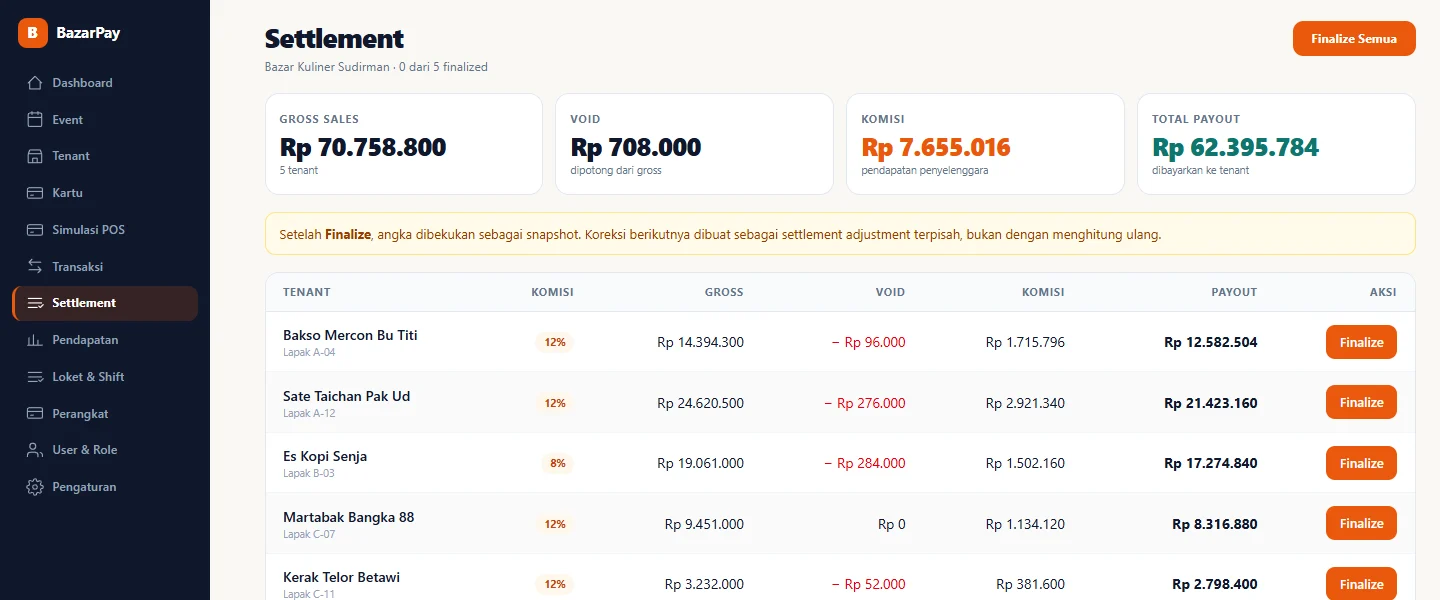Screen dimensions: 1440x600
Task: Click the 8% commission badge
Action: pyautogui.click(x=557, y=463)
